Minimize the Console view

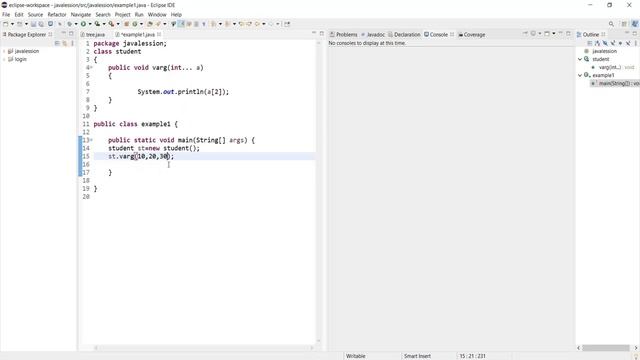click(x=561, y=33)
